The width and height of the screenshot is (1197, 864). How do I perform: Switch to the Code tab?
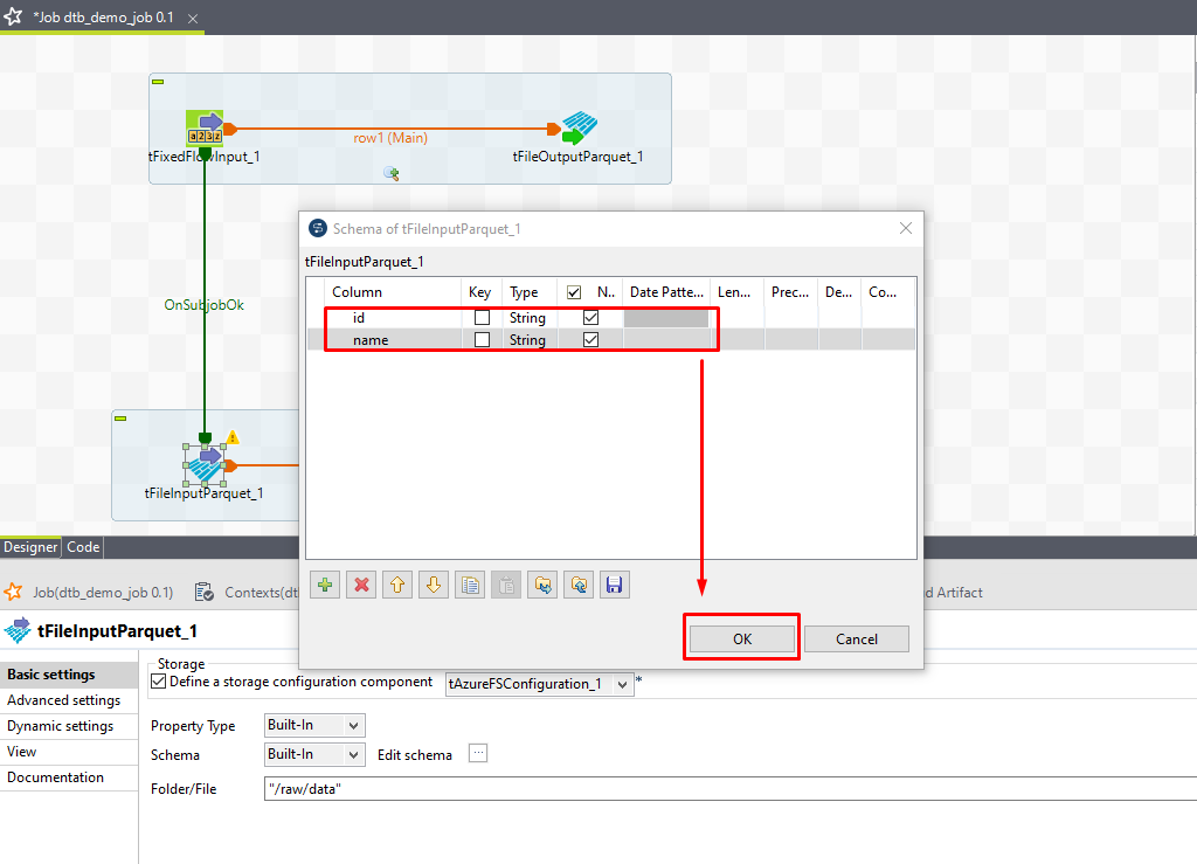(x=83, y=547)
